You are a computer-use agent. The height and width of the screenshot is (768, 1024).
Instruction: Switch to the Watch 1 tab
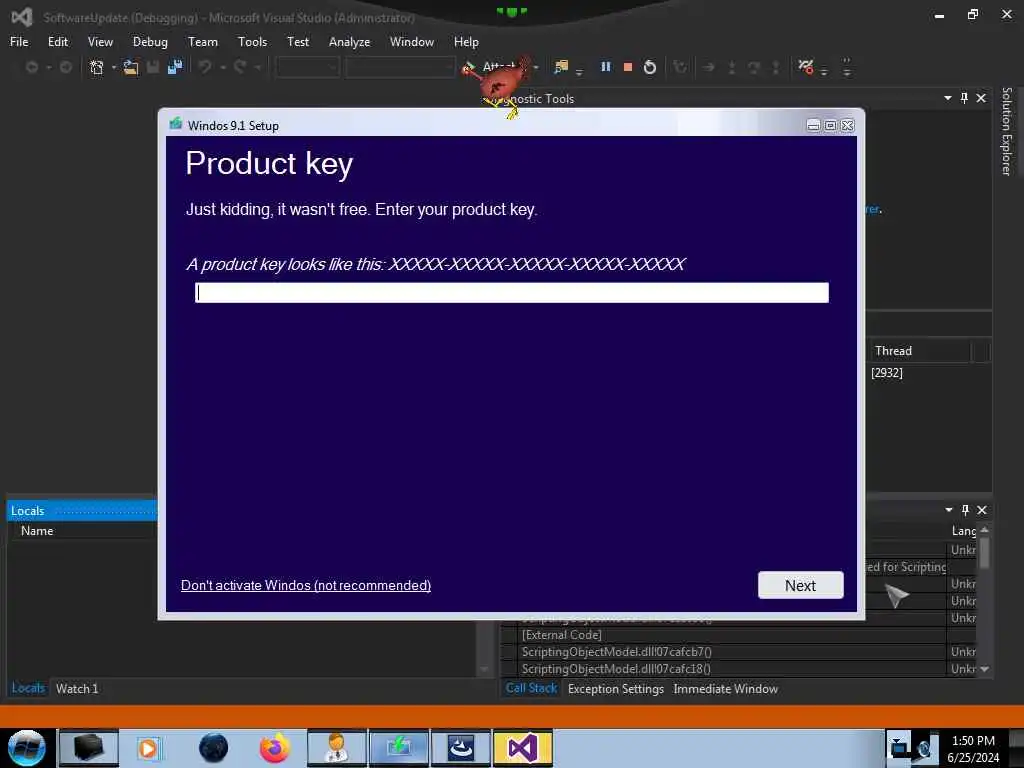click(x=77, y=688)
